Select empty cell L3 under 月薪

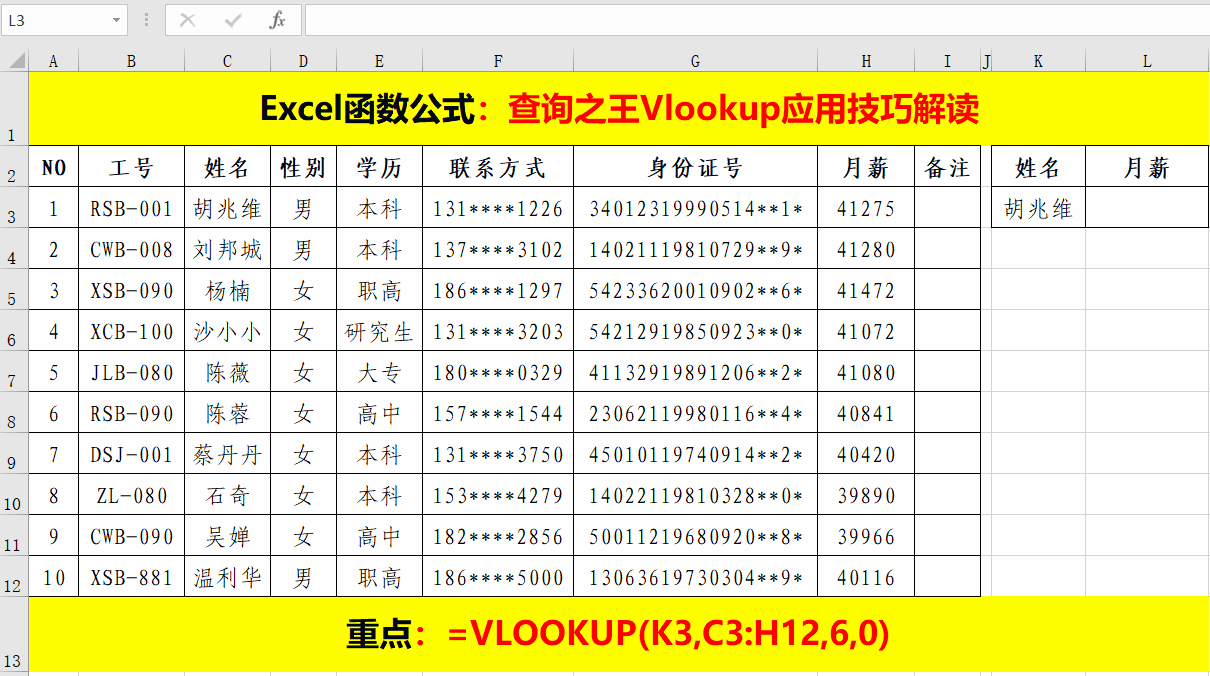pos(1147,208)
